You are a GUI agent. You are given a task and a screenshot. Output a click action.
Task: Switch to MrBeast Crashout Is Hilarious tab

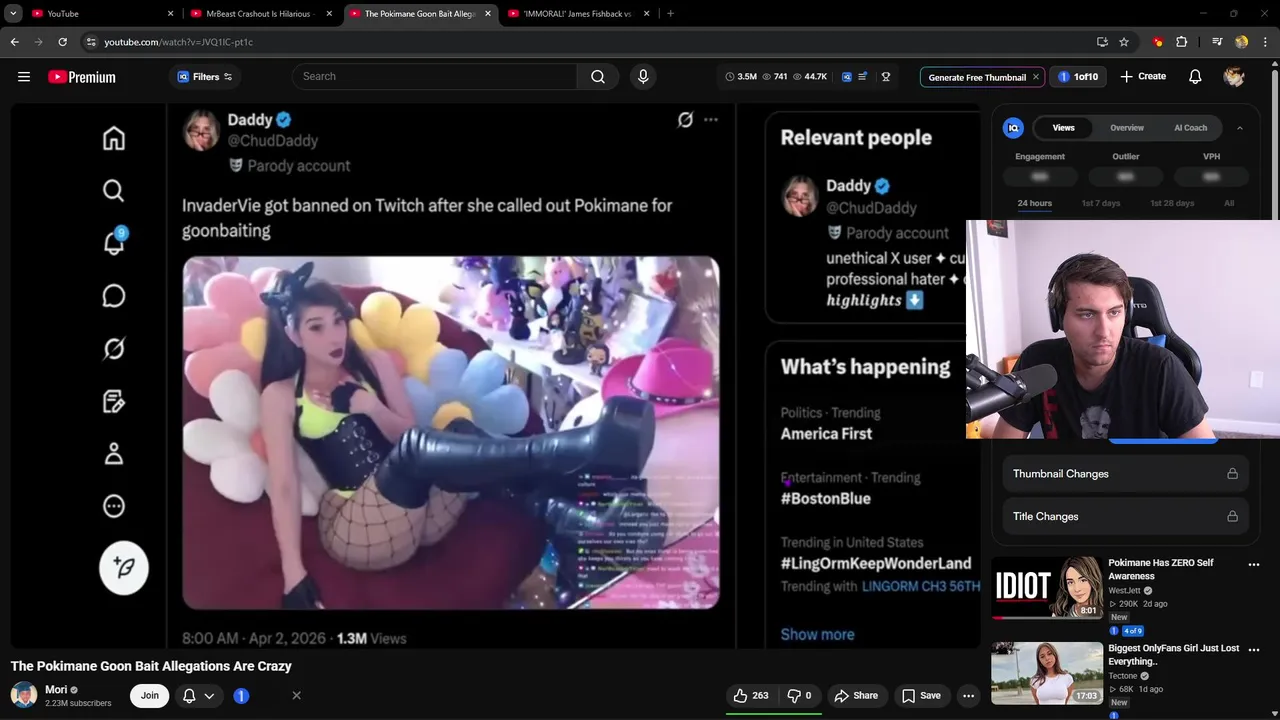(x=260, y=14)
